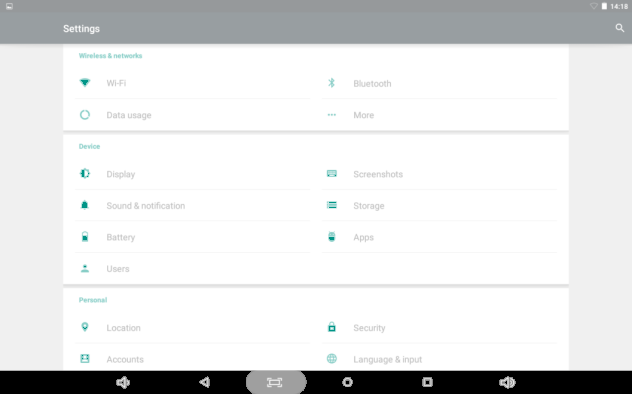Tap the Battery icon
This screenshot has height=394, width=632.
click(85, 236)
